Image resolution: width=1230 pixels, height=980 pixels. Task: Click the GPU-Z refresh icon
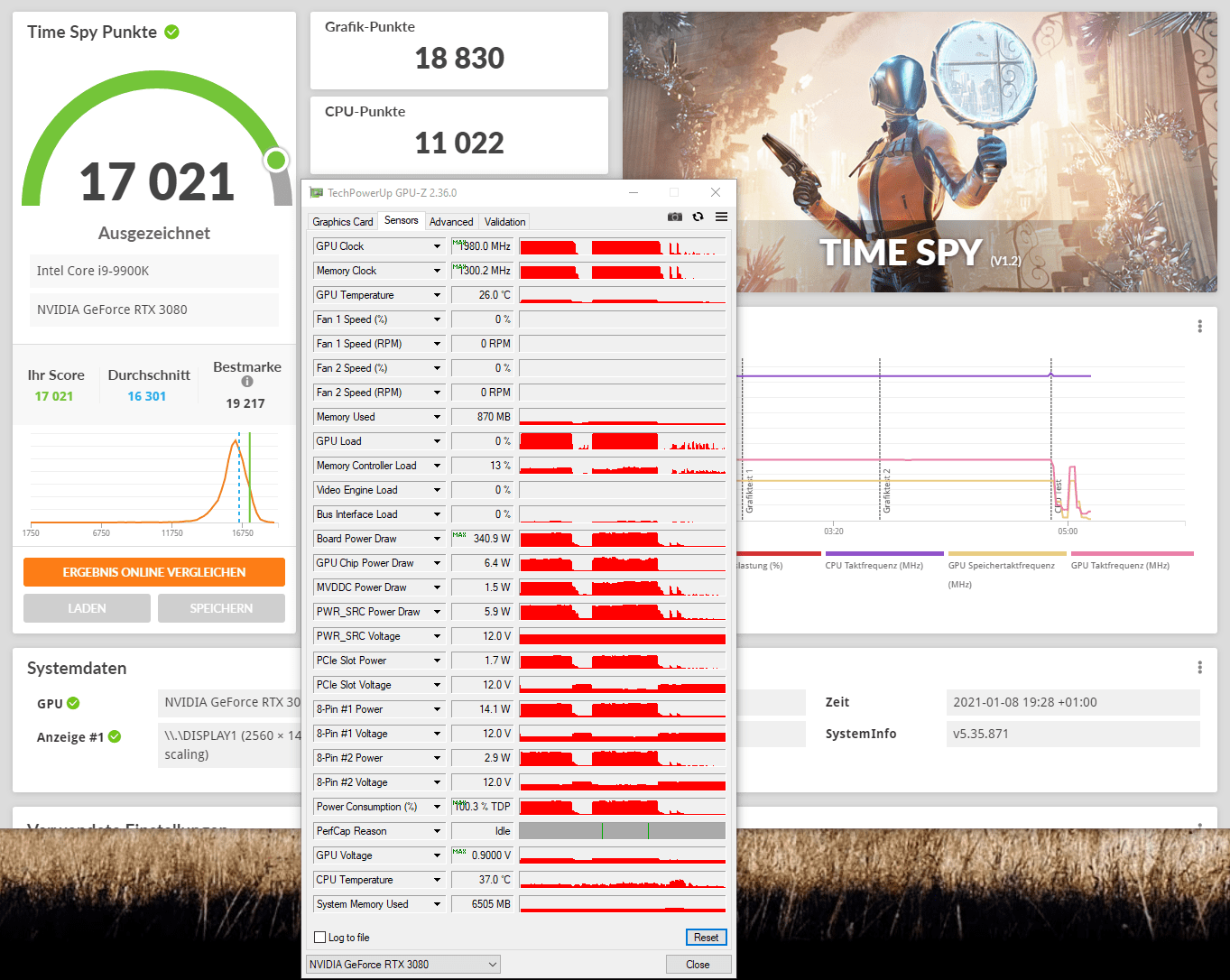[x=698, y=217]
